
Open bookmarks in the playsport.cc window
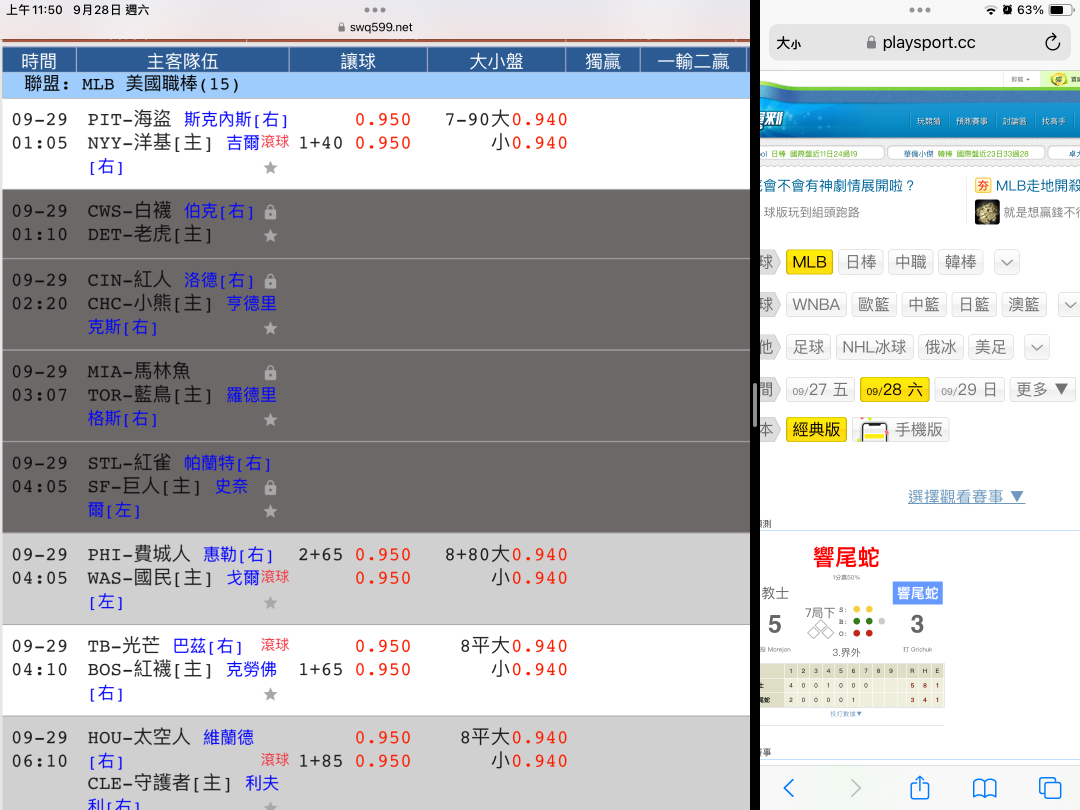pos(985,788)
